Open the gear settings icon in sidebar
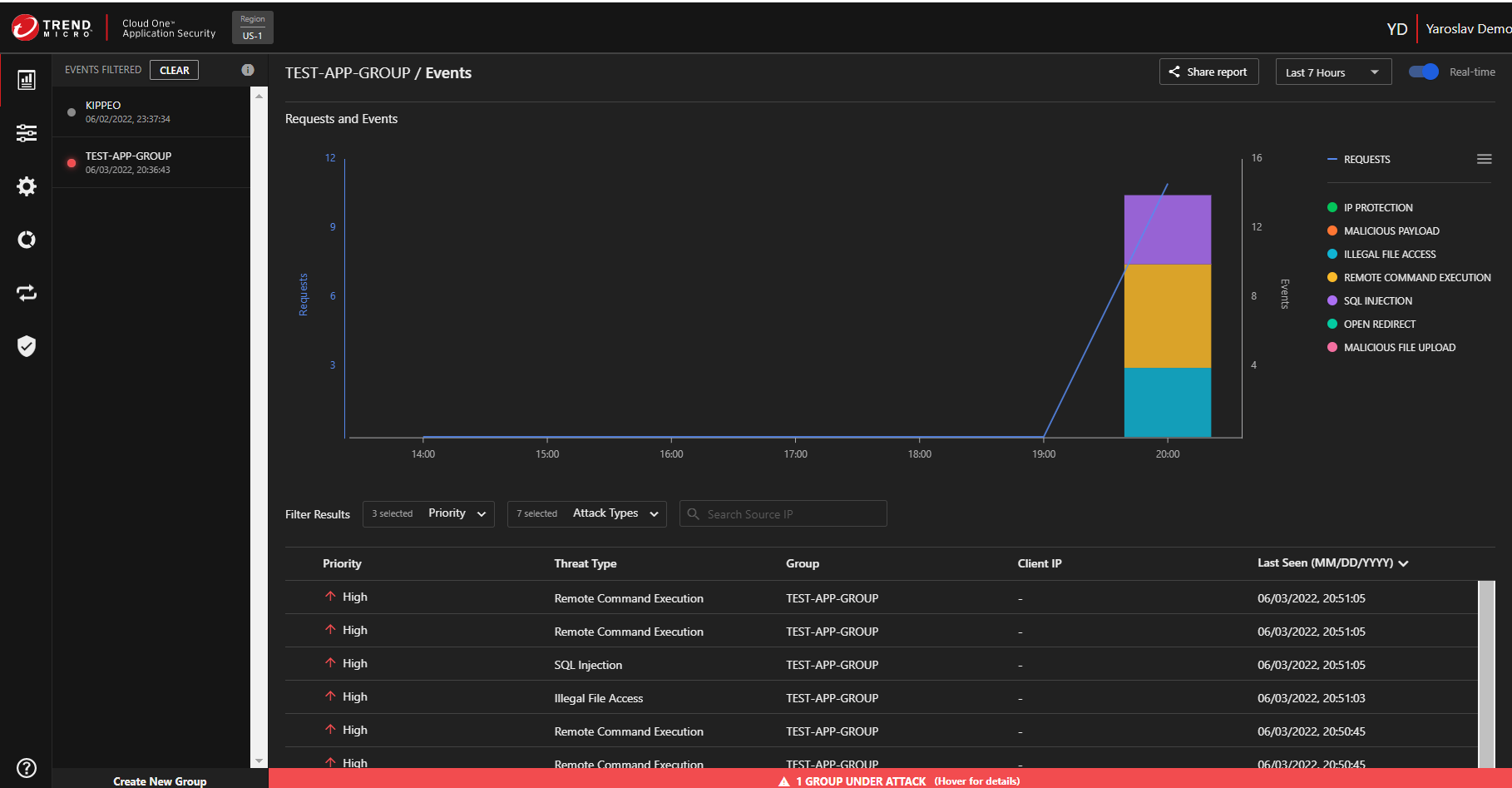Viewport: 1512px width, 788px height. [27, 186]
